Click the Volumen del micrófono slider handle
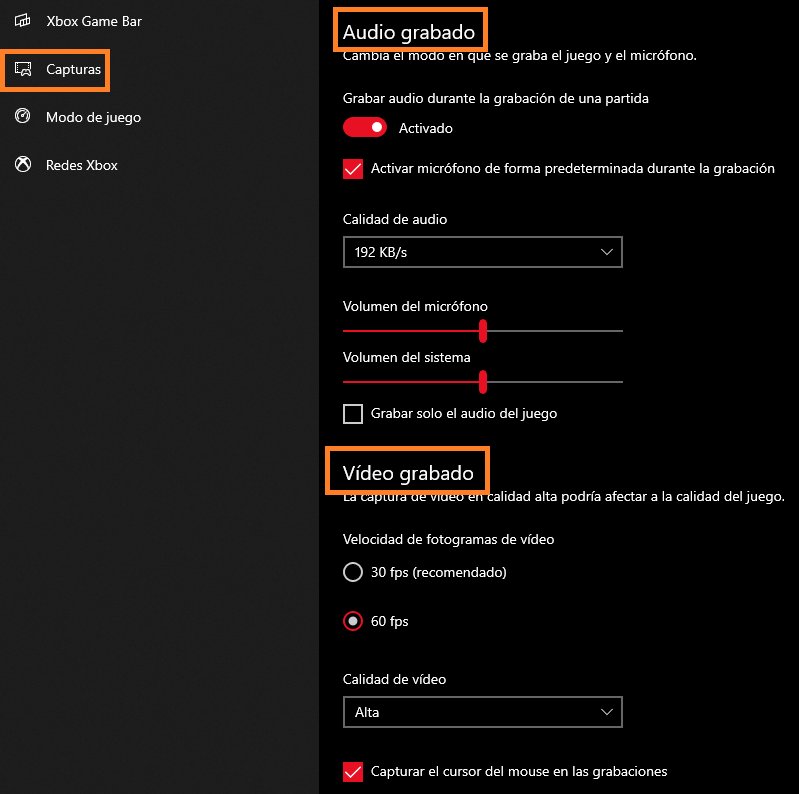This screenshot has width=799, height=794. point(483,331)
